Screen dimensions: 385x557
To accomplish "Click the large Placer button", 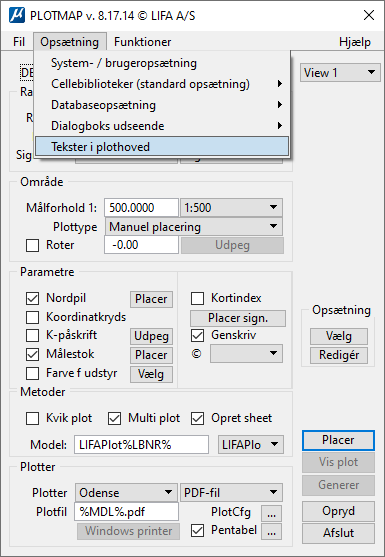I will [x=338, y=440].
